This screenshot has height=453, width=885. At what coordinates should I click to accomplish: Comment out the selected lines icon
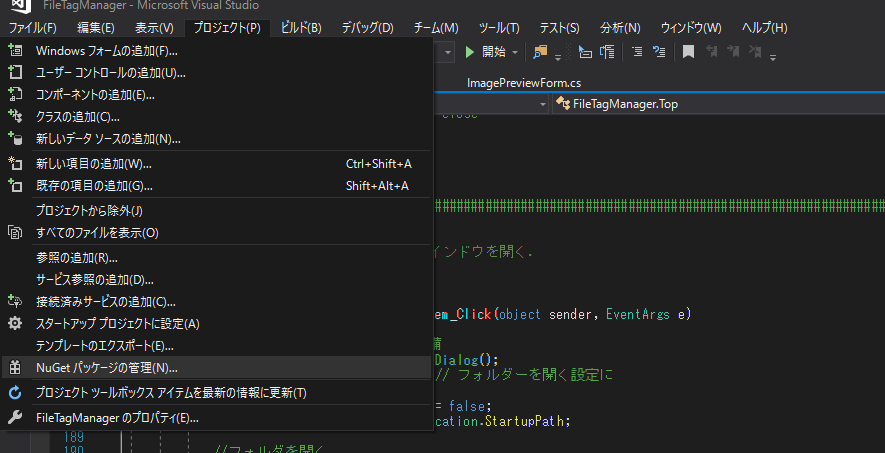pos(637,52)
